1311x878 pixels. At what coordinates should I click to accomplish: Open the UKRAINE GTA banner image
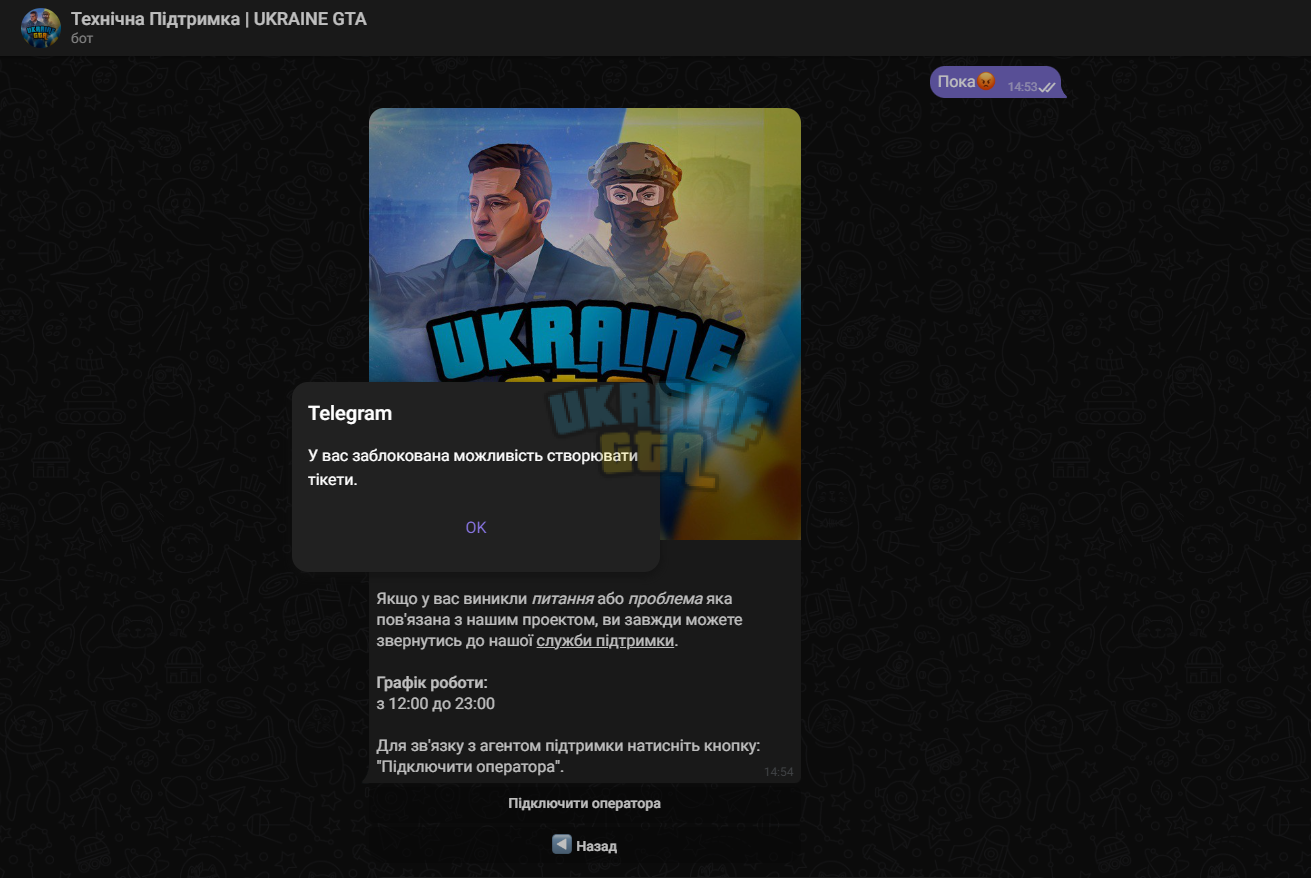click(x=585, y=324)
